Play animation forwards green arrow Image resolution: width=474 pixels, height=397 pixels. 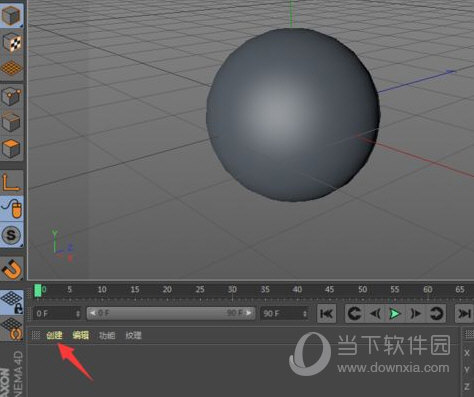point(395,313)
